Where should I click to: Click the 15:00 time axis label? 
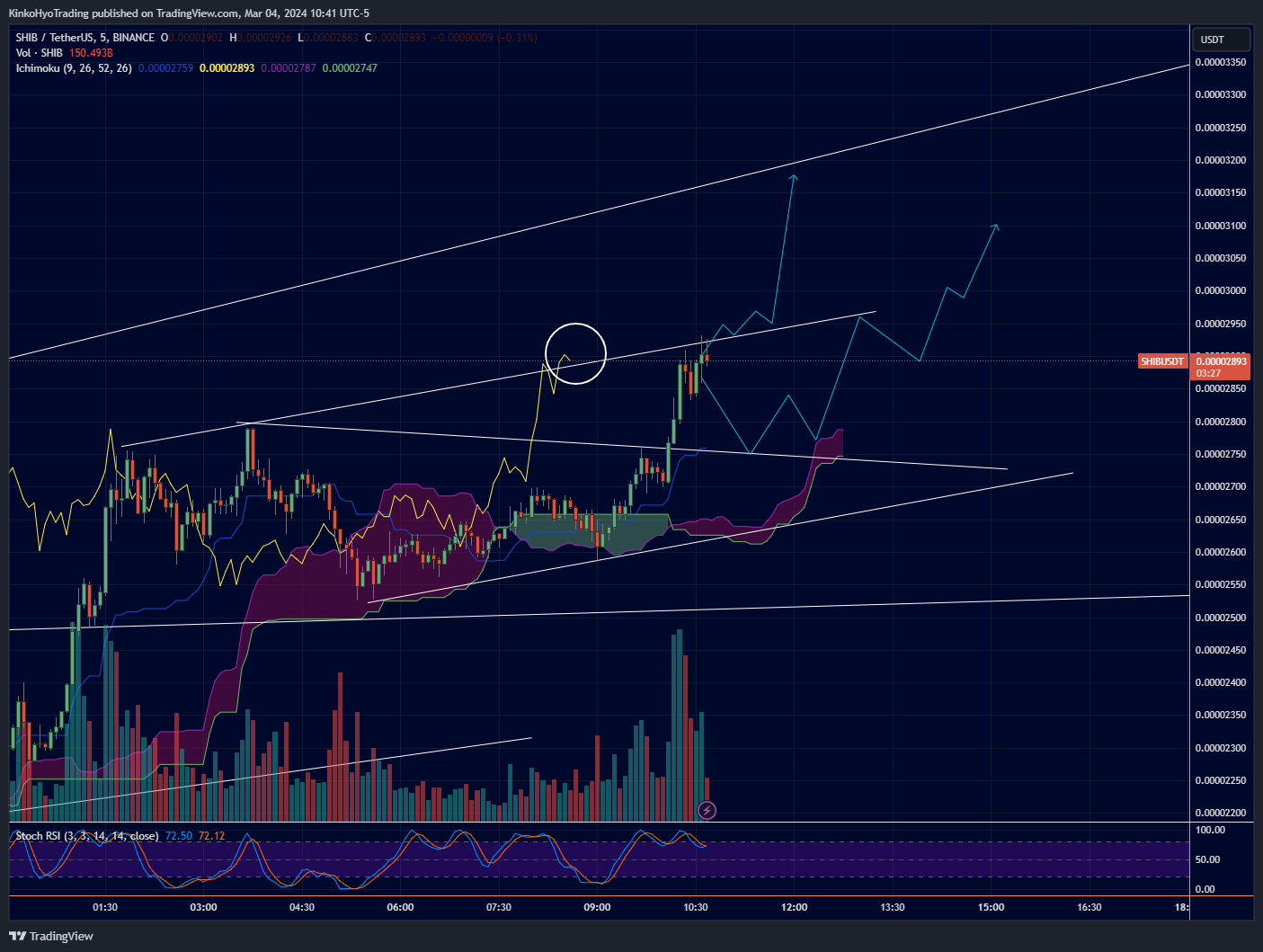coord(991,907)
